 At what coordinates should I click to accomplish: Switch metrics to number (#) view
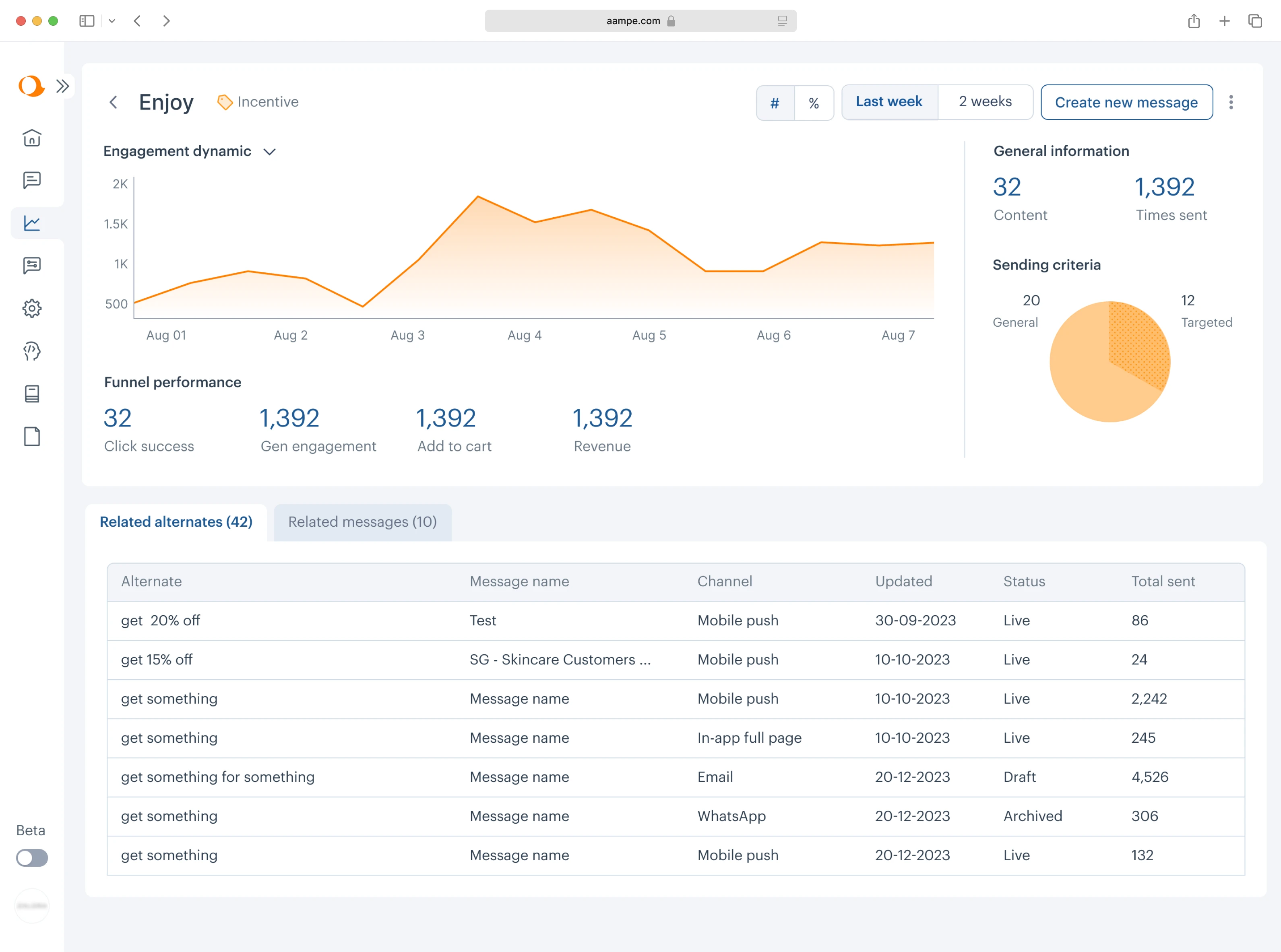pyautogui.click(x=775, y=103)
